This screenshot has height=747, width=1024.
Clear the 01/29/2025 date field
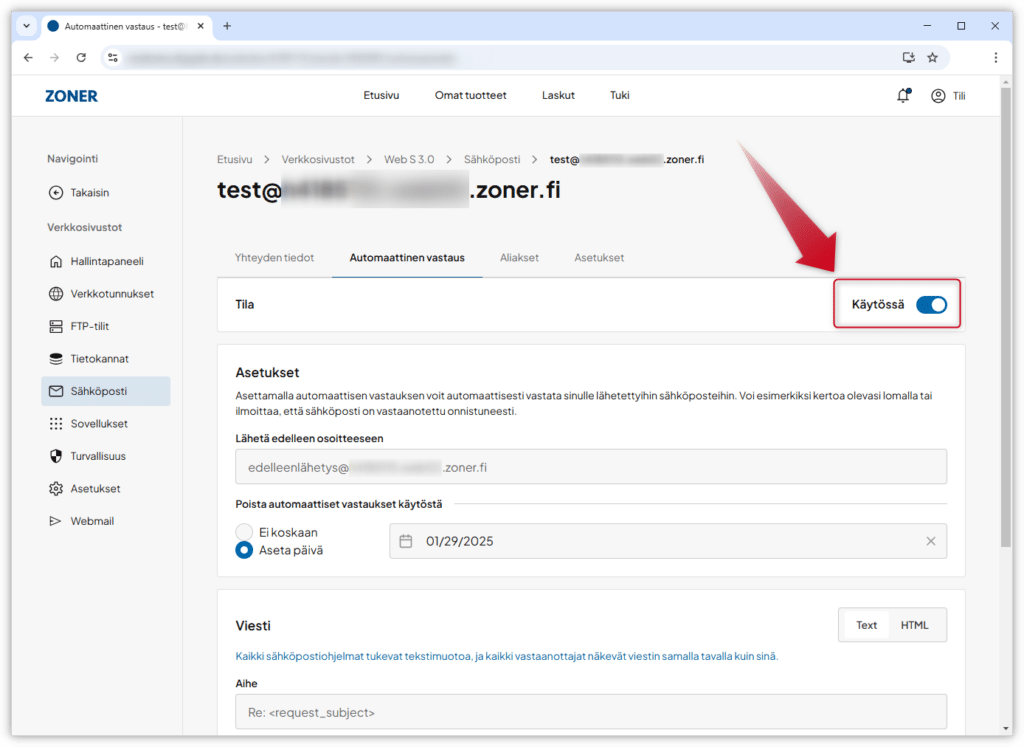pos(930,541)
